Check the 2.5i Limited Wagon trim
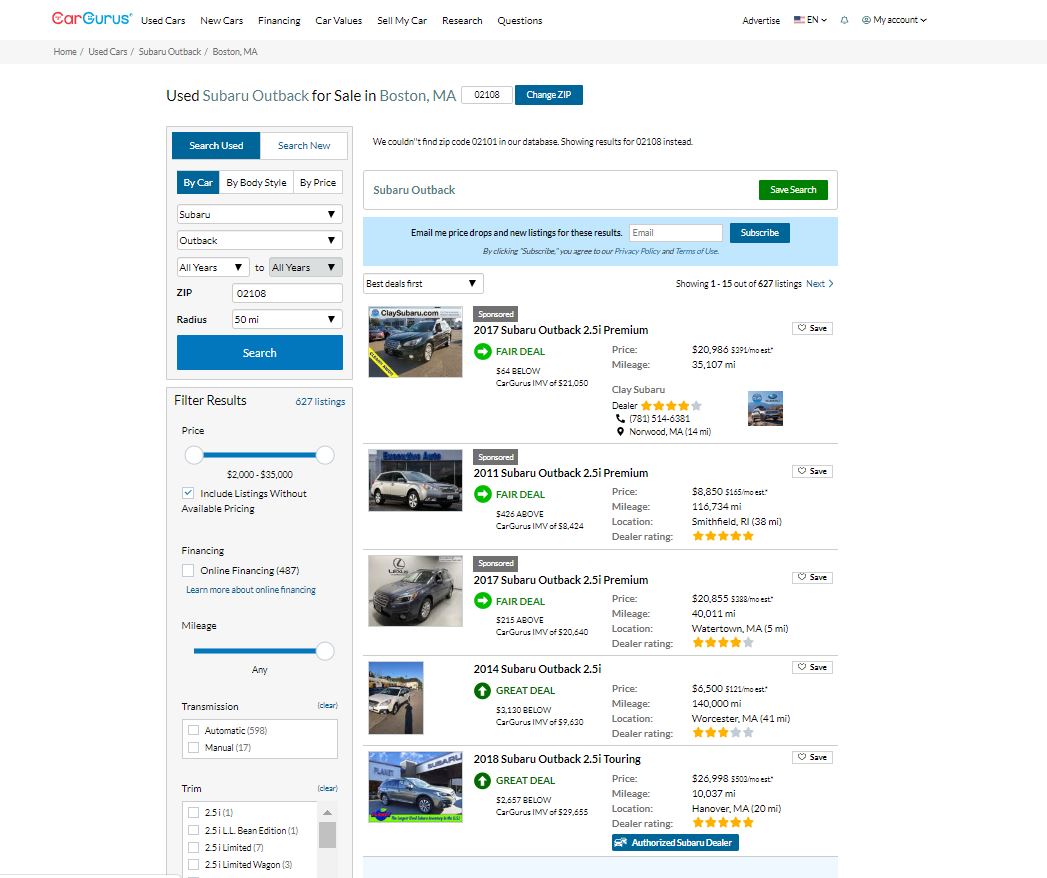This screenshot has width=1047, height=878. [194, 865]
